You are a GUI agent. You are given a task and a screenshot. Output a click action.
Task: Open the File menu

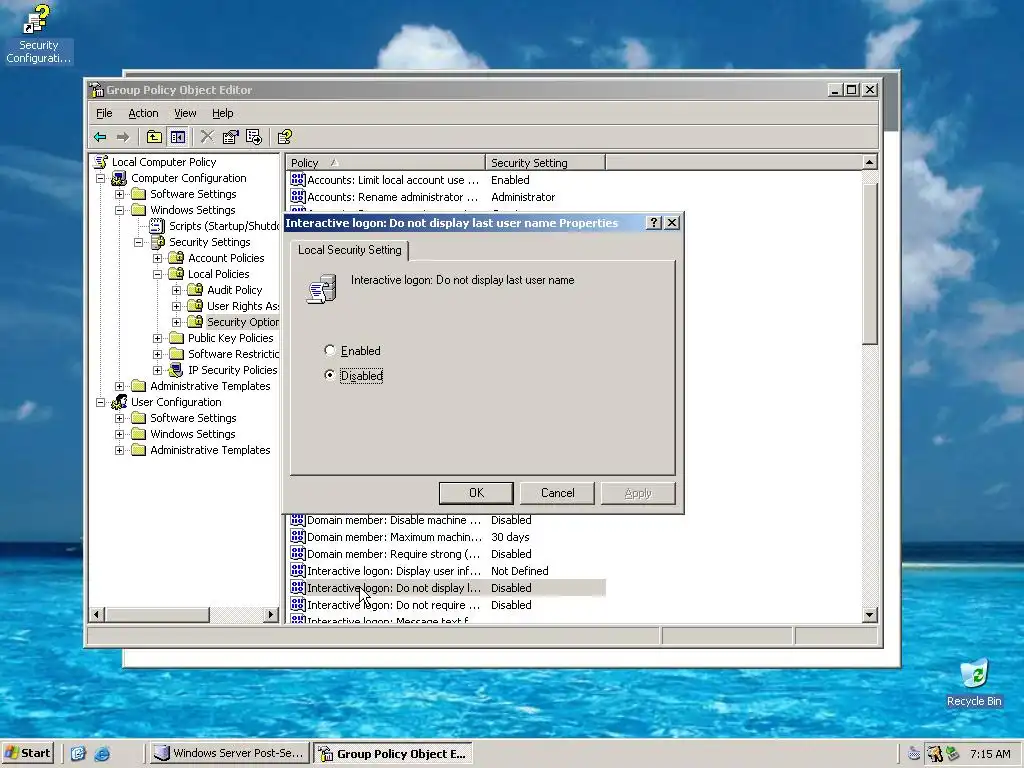(x=104, y=113)
